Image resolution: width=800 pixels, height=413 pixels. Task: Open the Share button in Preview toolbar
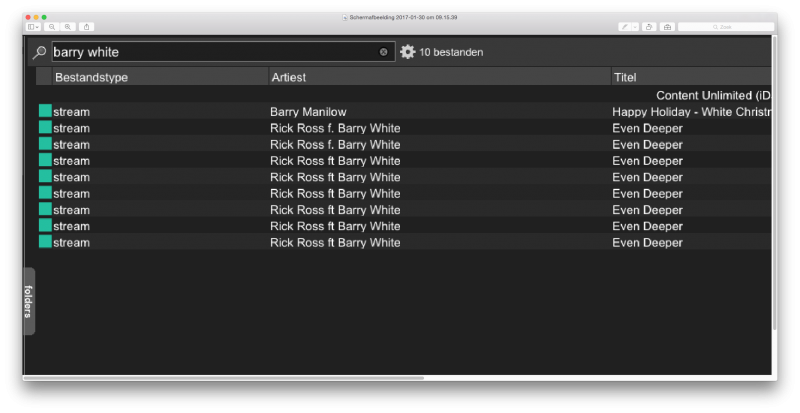(86, 27)
